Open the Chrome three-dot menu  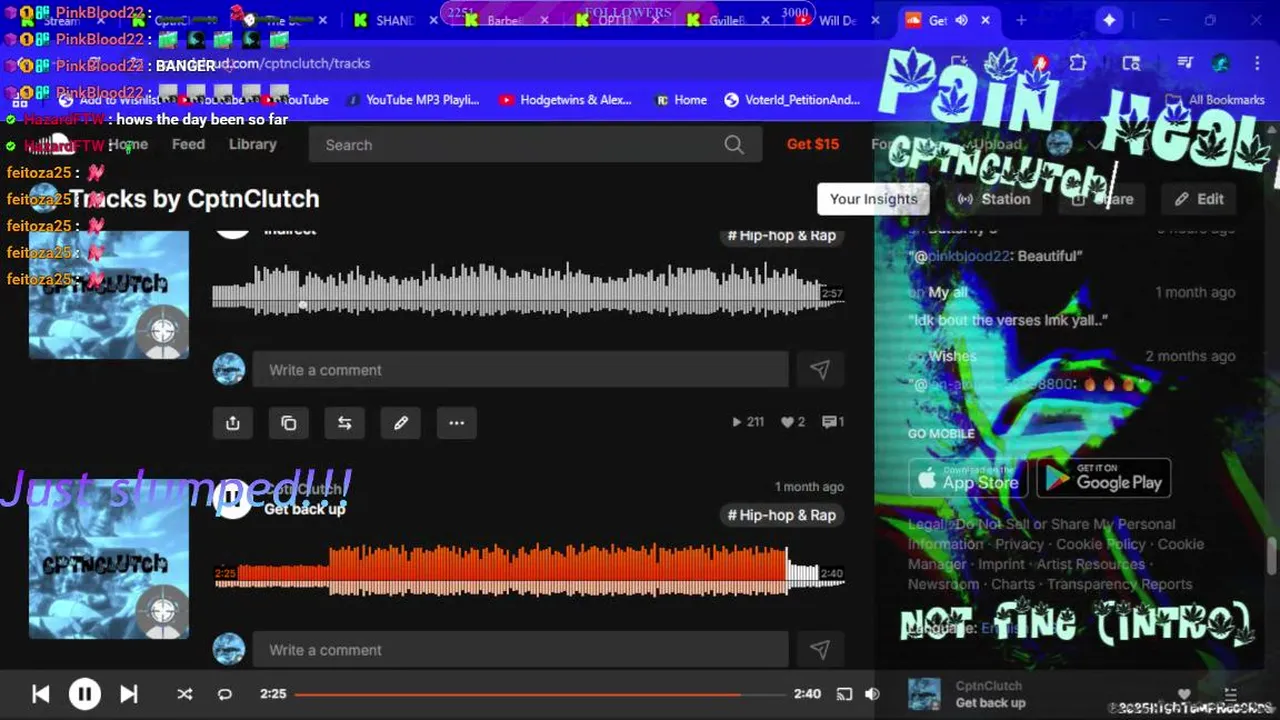[x=1258, y=63]
